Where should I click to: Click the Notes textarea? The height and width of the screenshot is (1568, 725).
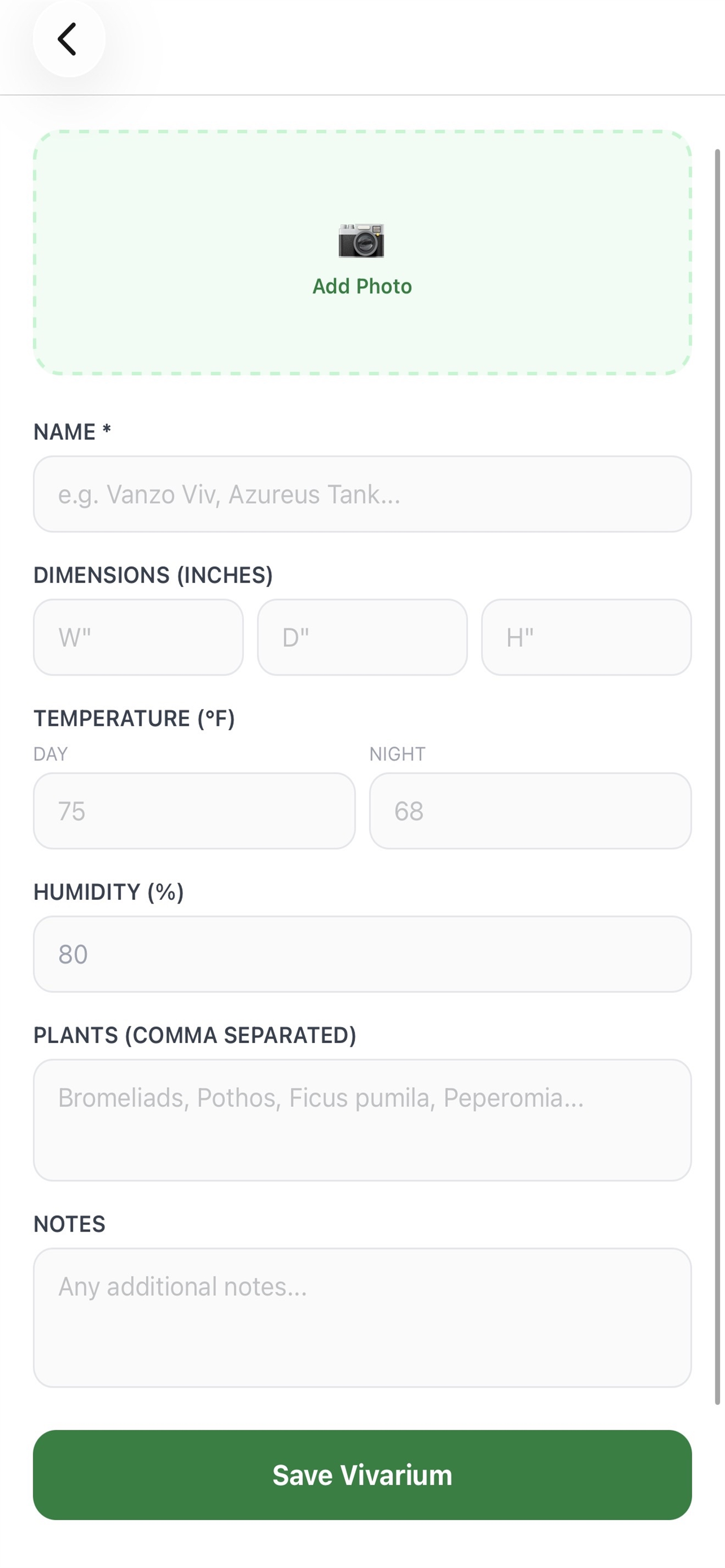point(362,1317)
